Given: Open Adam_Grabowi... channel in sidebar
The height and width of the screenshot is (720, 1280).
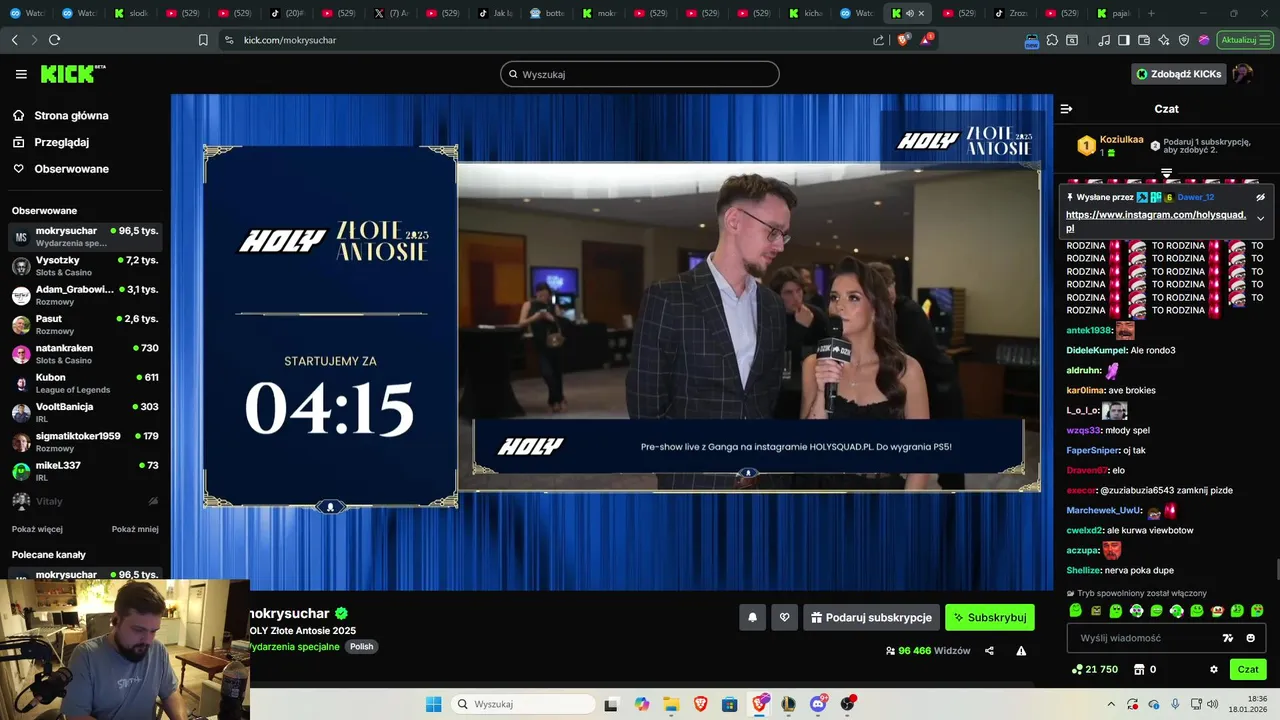Looking at the screenshot, I should (x=85, y=295).
